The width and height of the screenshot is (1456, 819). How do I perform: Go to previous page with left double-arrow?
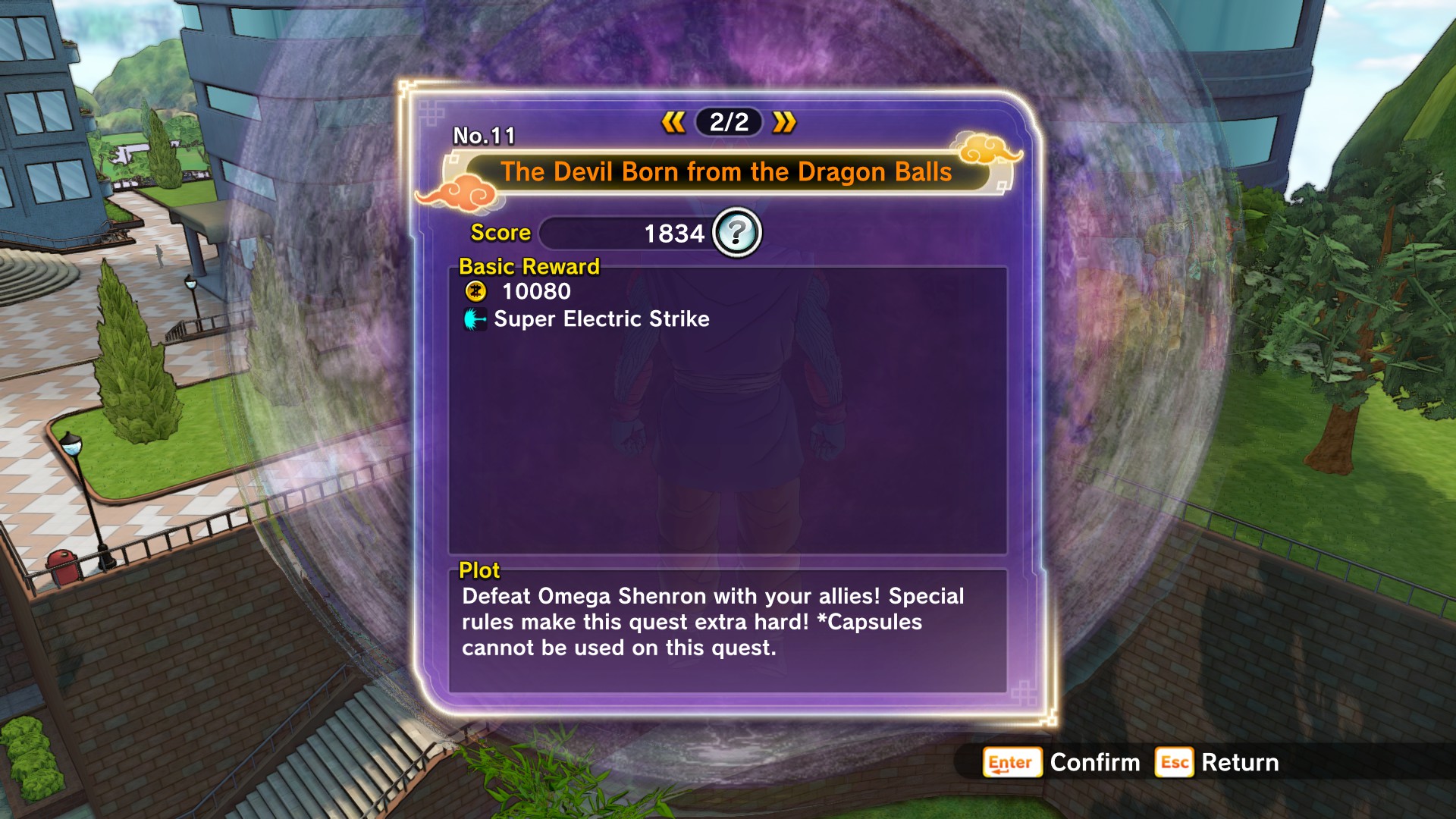click(673, 122)
